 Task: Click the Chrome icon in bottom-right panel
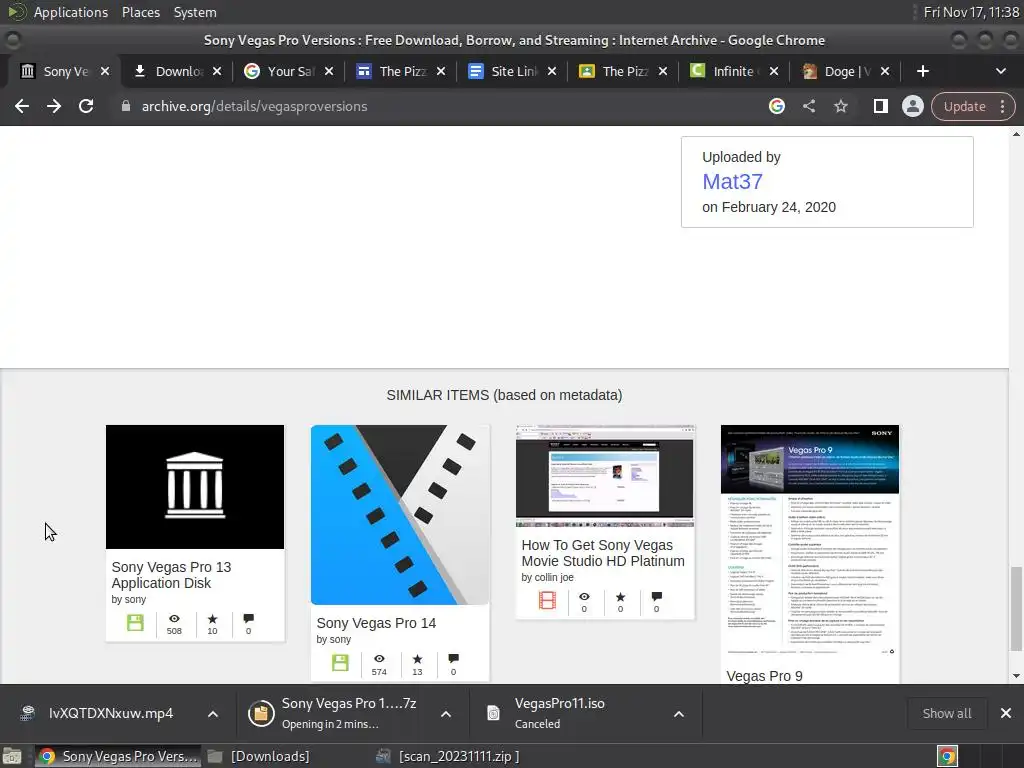948,756
